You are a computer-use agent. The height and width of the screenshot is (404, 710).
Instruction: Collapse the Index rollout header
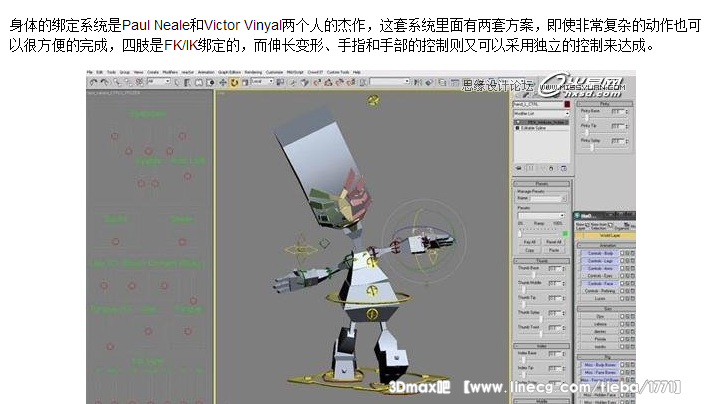pyautogui.click(x=542, y=346)
